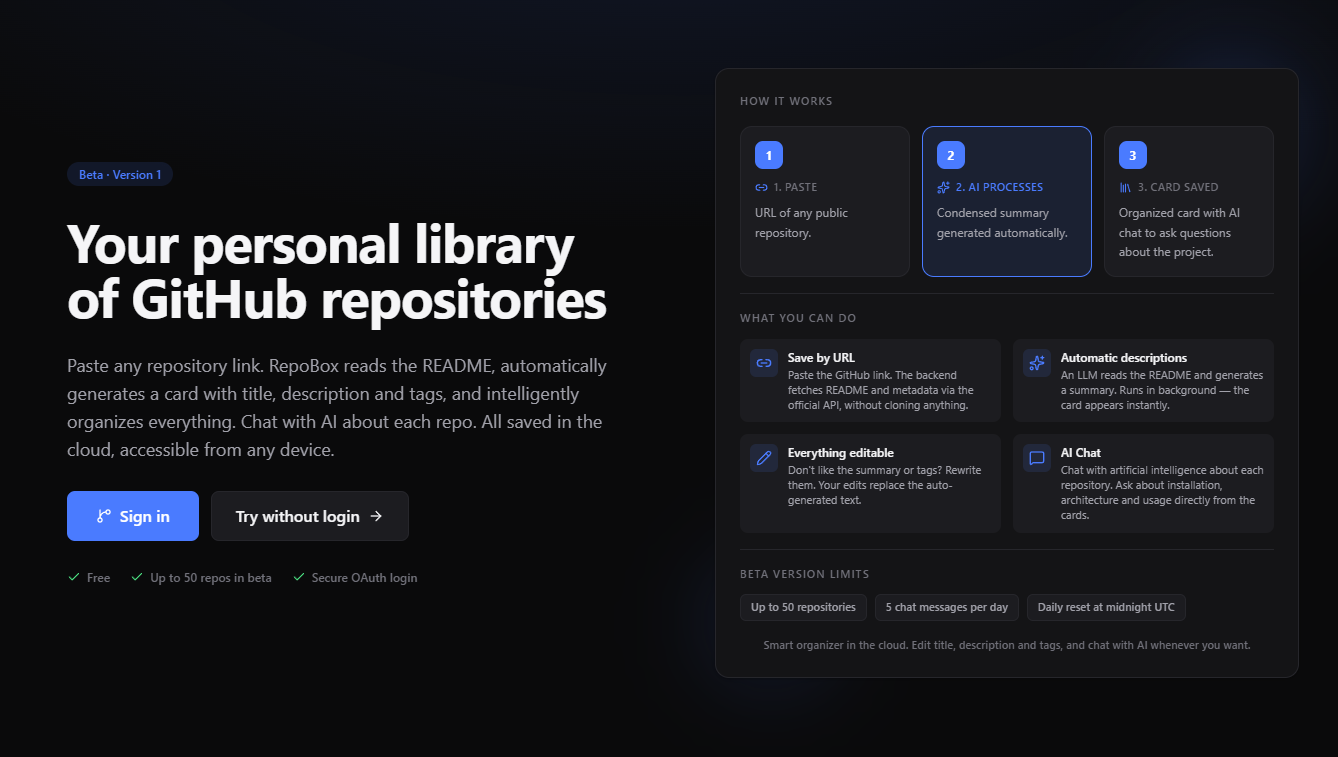Select the Up to 50 repositories chip

(x=803, y=607)
